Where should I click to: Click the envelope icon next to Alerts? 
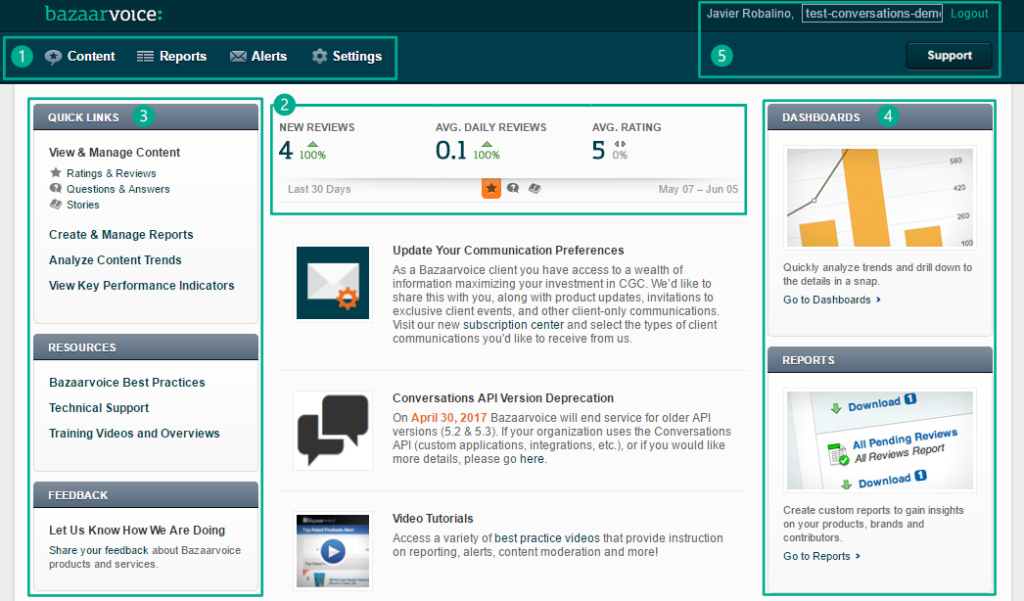238,56
